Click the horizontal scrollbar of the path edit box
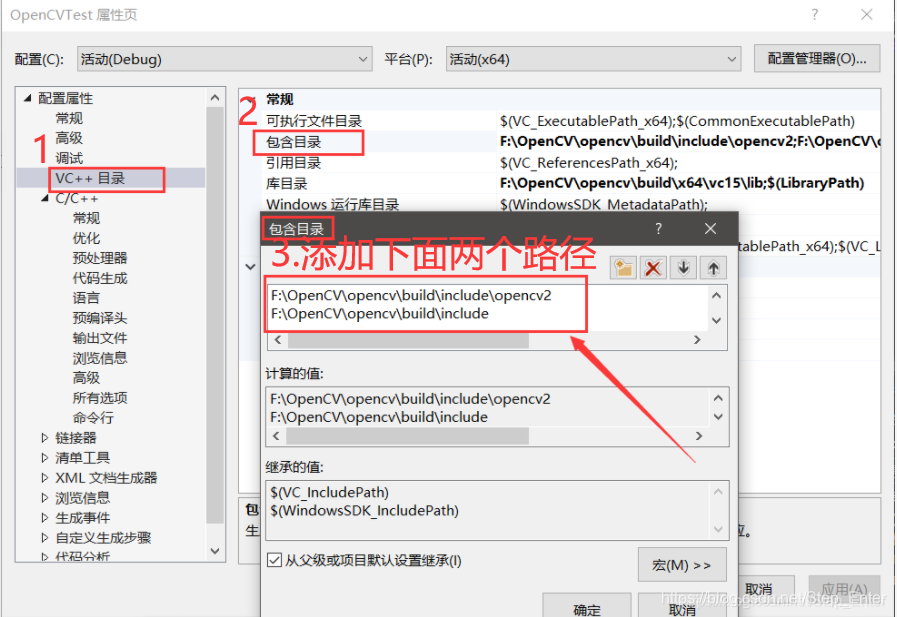Screen dimensions: 897x617 pyautogui.click(x=408, y=340)
